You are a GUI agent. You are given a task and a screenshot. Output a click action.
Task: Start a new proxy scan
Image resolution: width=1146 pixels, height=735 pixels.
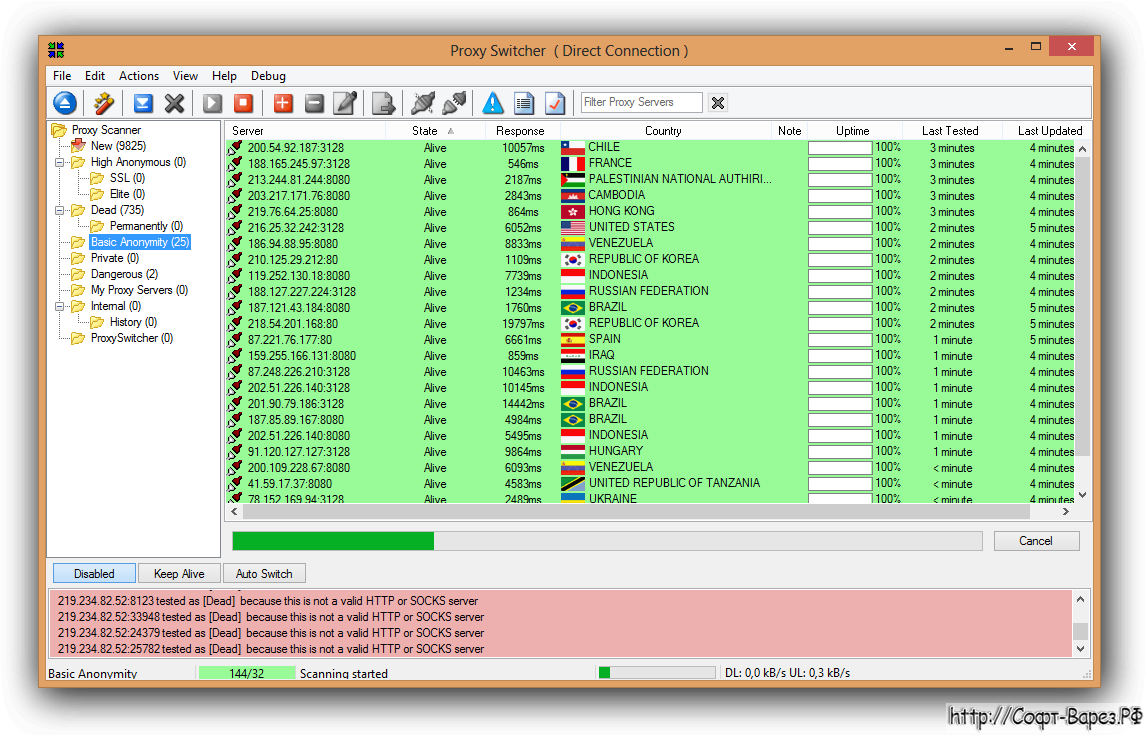pyautogui.click(x=211, y=102)
